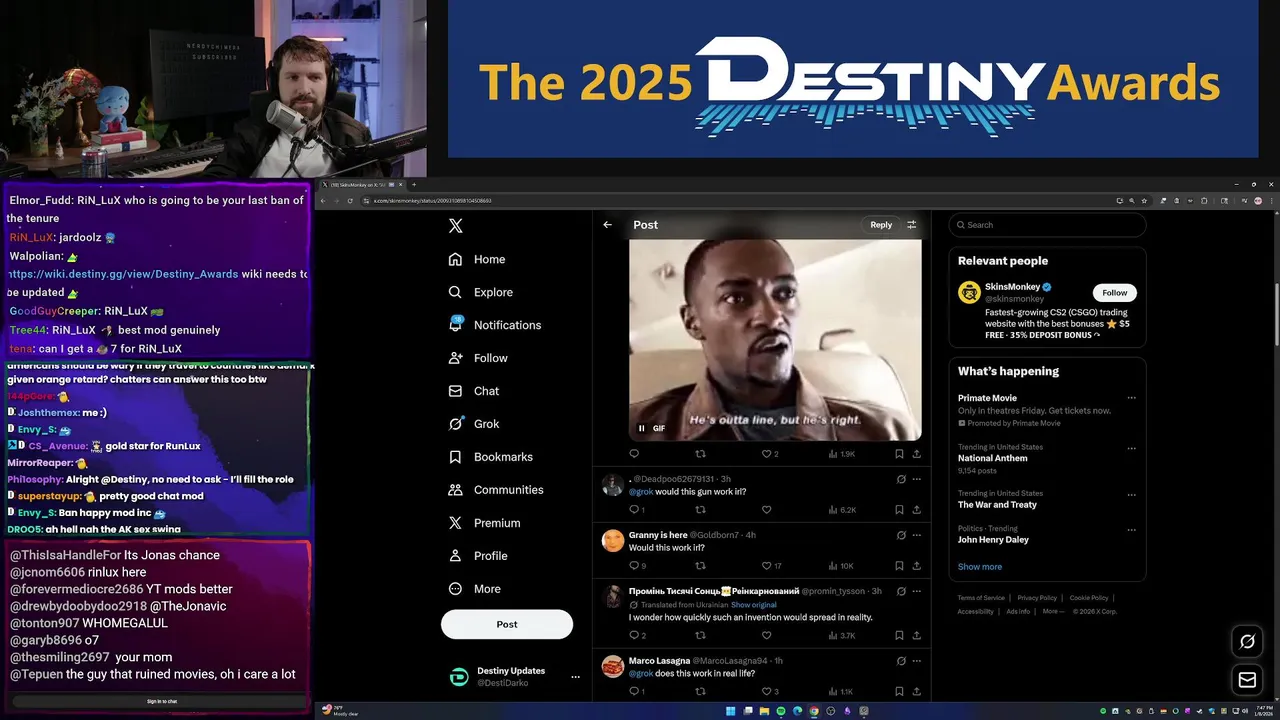1280x720 pixels.
Task: Click the white Post button
Action: tap(507, 624)
